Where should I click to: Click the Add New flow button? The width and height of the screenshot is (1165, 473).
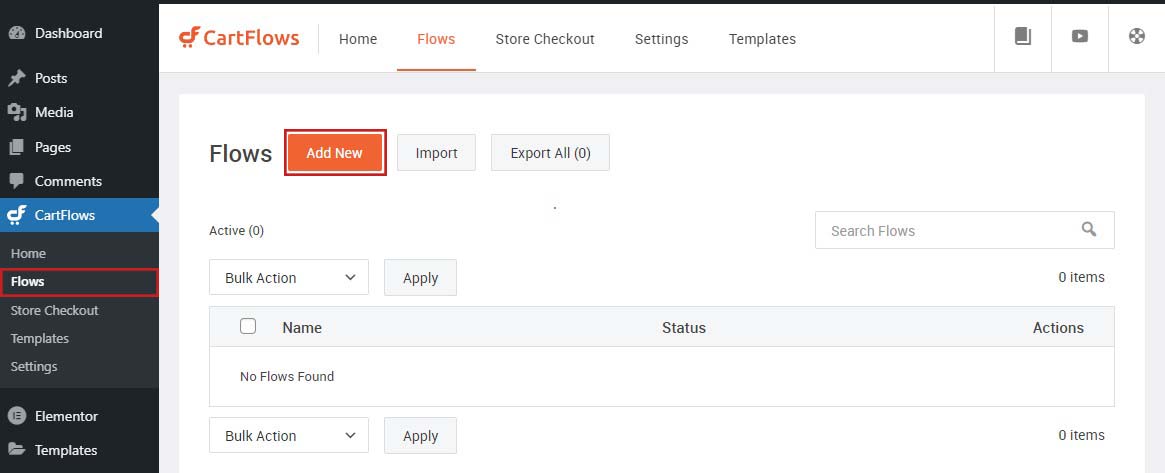coord(334,153)
